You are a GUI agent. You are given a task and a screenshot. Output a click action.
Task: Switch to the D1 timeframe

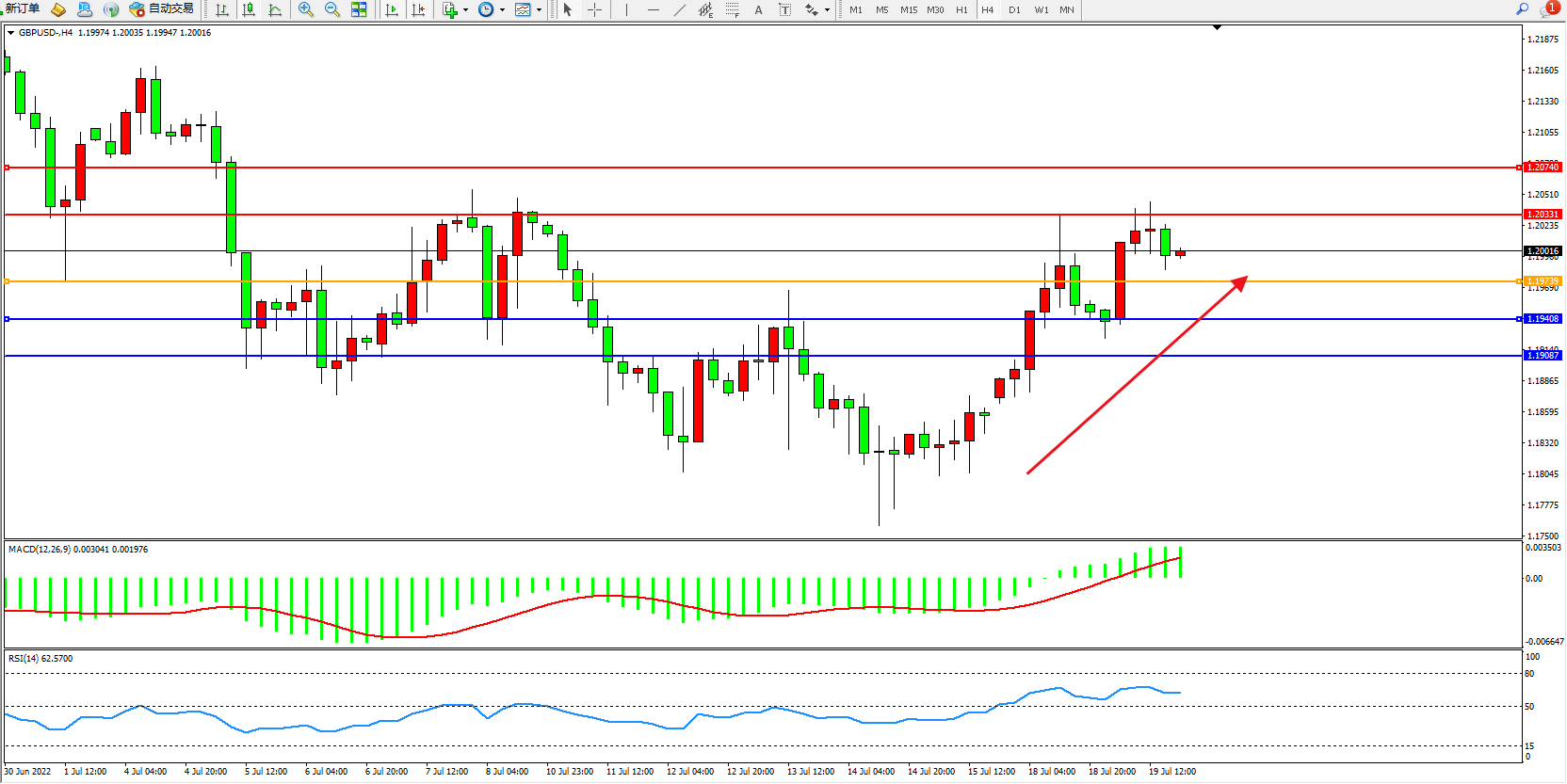(x=1014, y=9)
